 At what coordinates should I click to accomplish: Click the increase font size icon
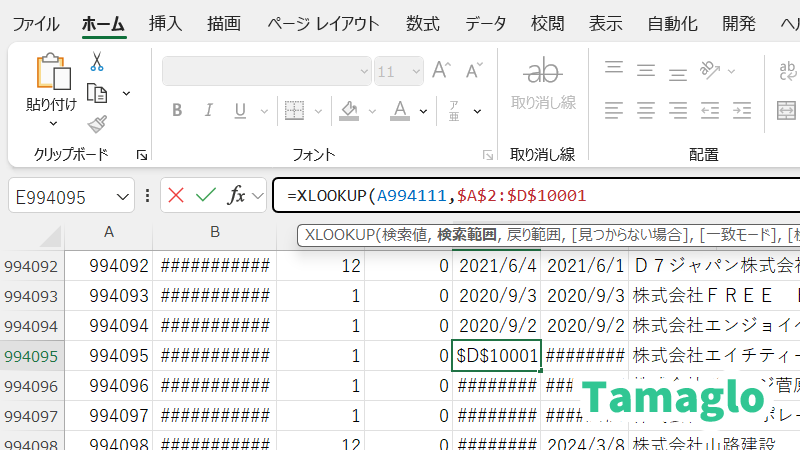pyautogui.click(x=440, y=70)
